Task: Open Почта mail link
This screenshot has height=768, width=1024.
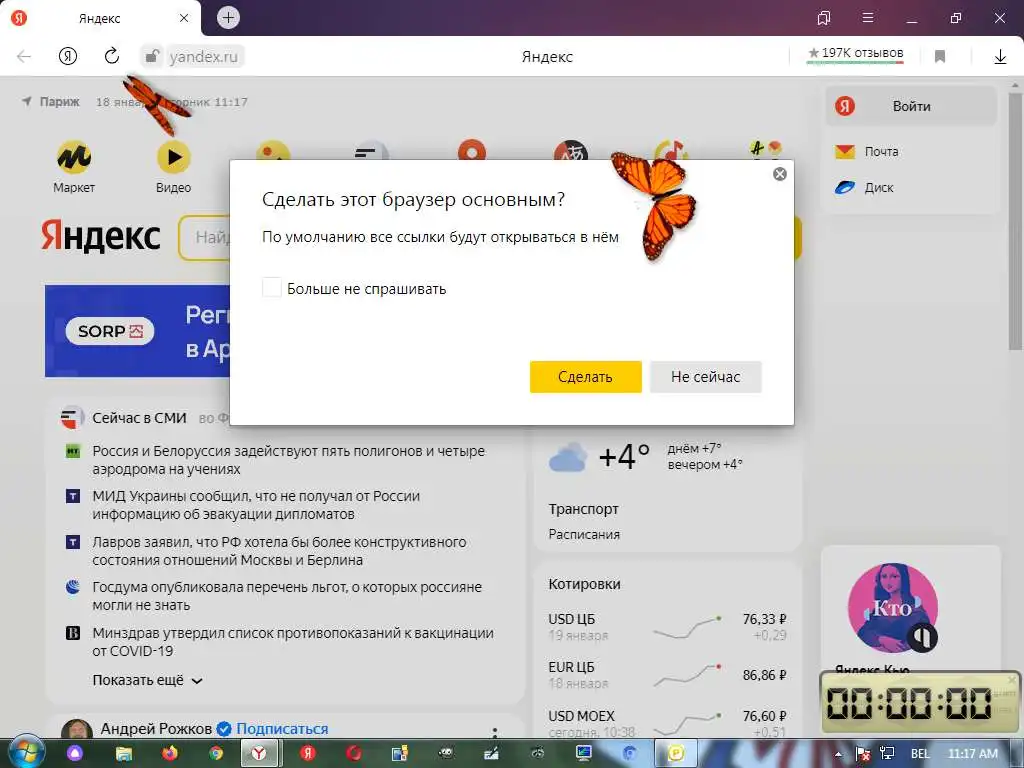Action: [x=867, y=152]
